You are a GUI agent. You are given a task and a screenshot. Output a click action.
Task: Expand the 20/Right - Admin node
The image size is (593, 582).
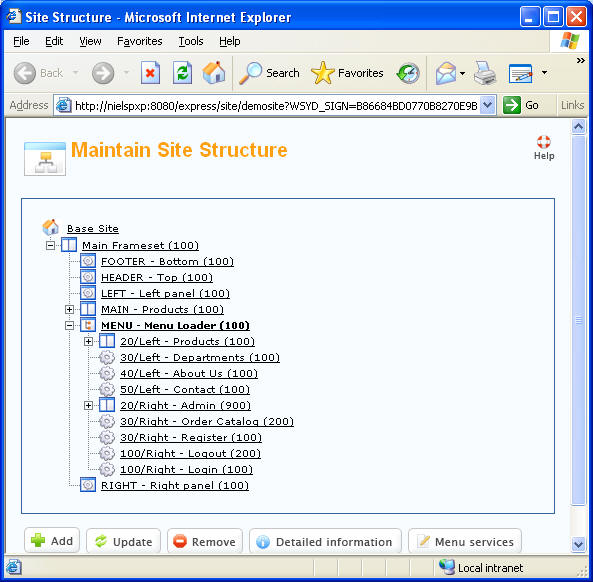coord(88,405)
